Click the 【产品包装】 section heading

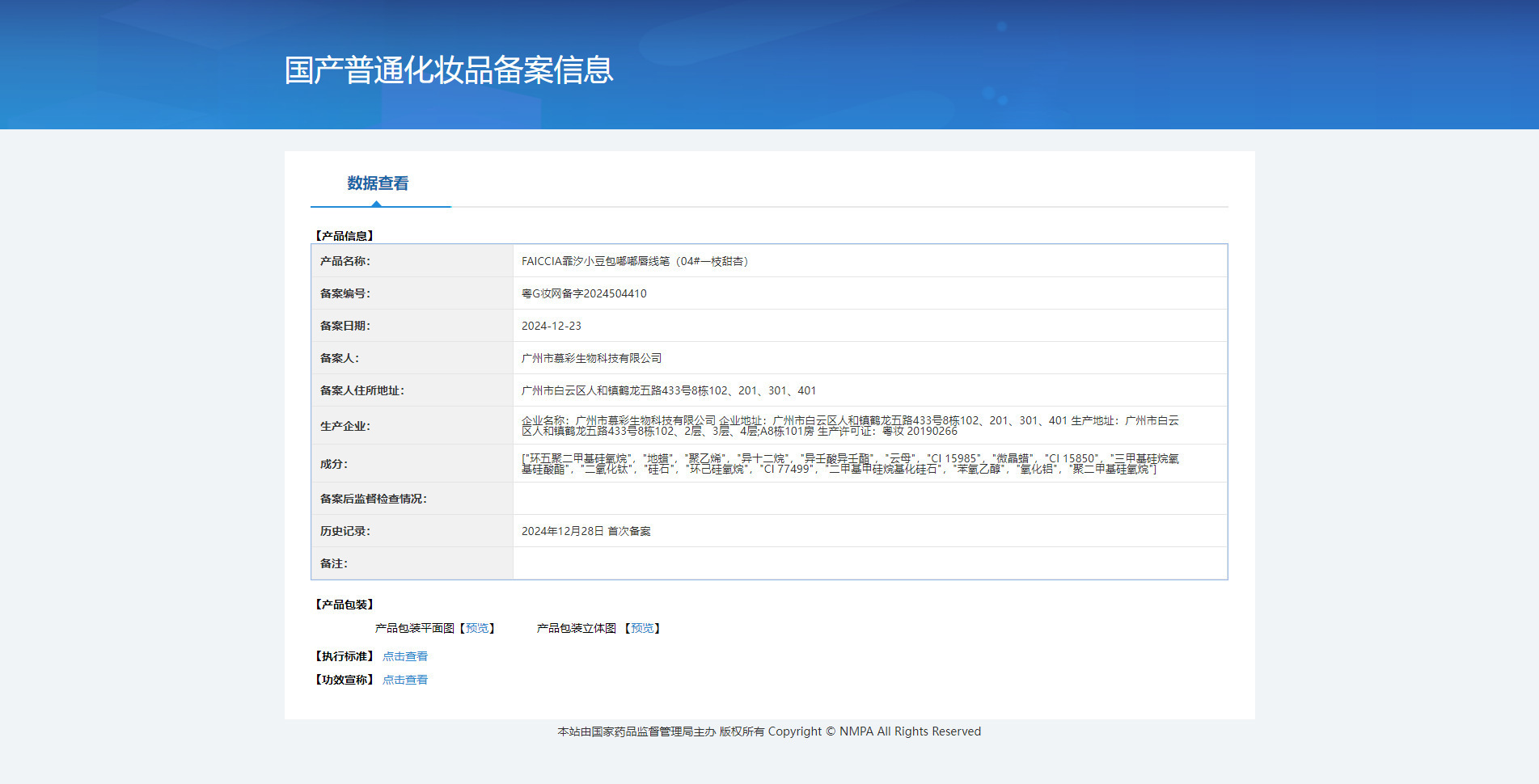click(x=344, y=605)
